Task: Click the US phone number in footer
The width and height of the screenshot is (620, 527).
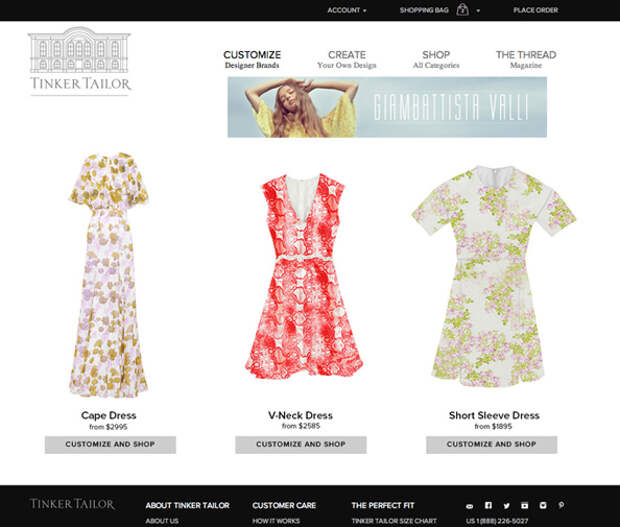Action: click(497, 521)
